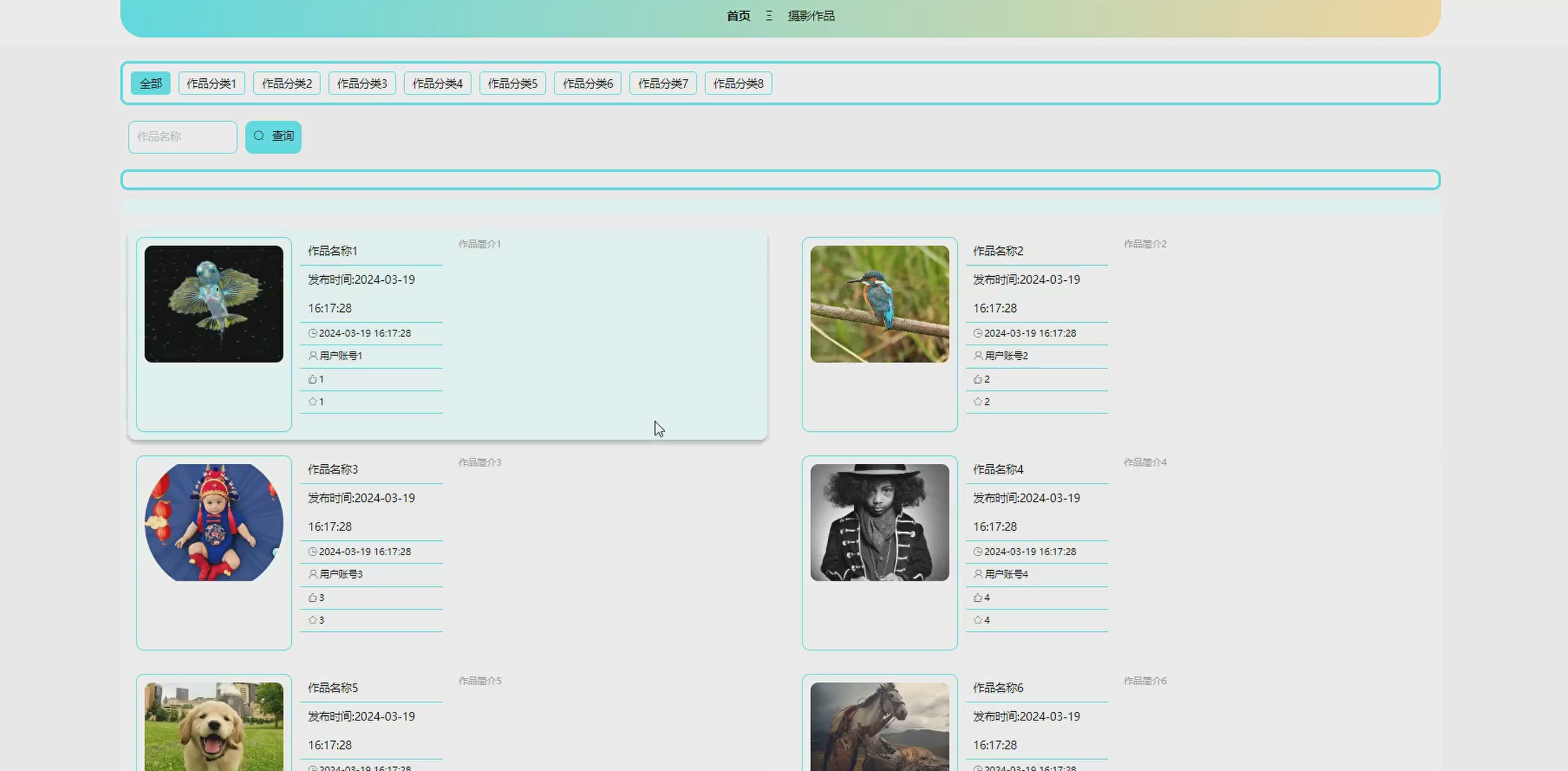Click the user icon beside 用户账号4
Image resolution: width=1568 pixels, height=771 pixels.
[x=978, y=574]
